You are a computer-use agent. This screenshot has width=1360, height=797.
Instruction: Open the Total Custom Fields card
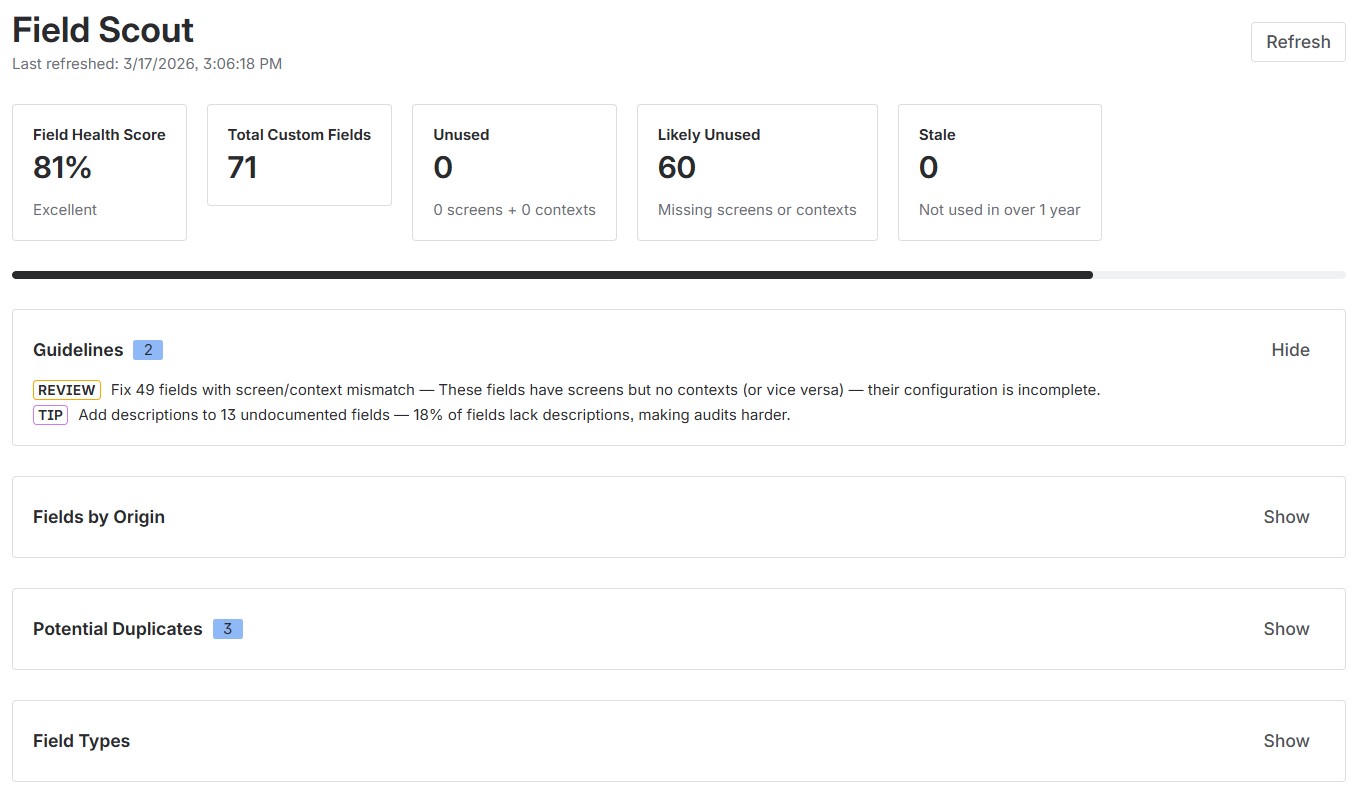[x=298, y=154]
